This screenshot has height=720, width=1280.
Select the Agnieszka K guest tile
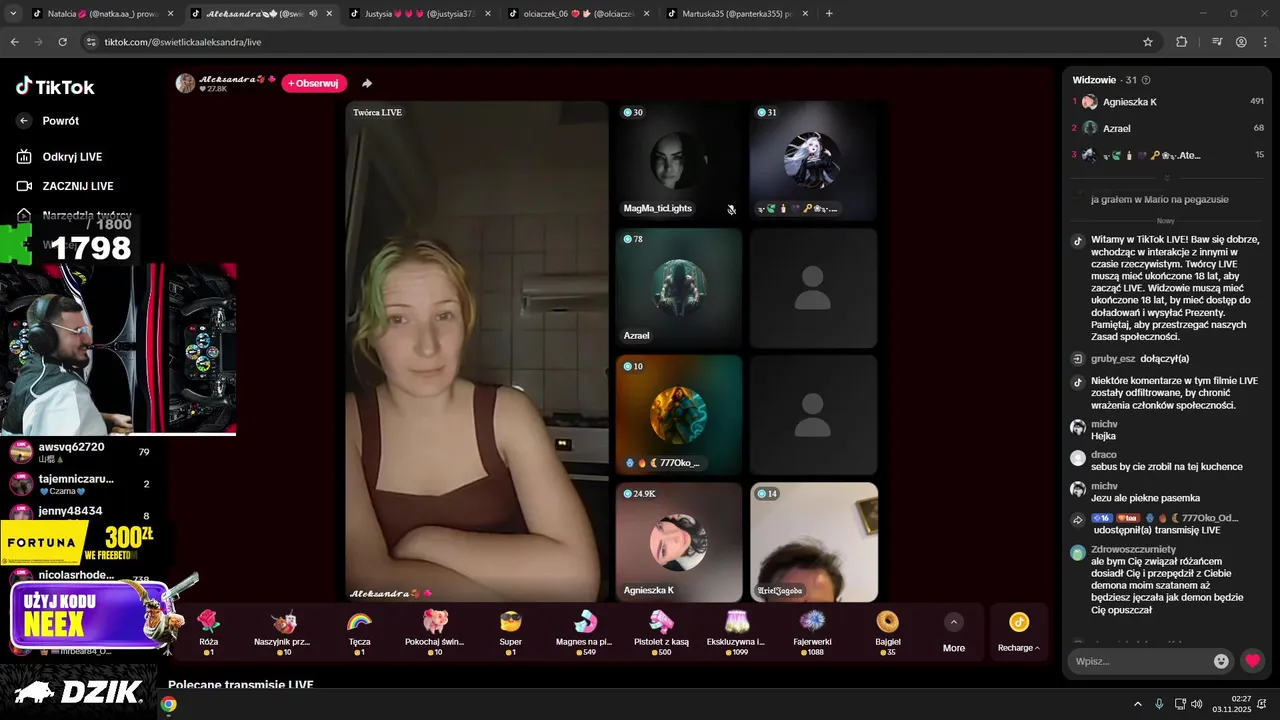pyautogui.click(x=678, y=542)
